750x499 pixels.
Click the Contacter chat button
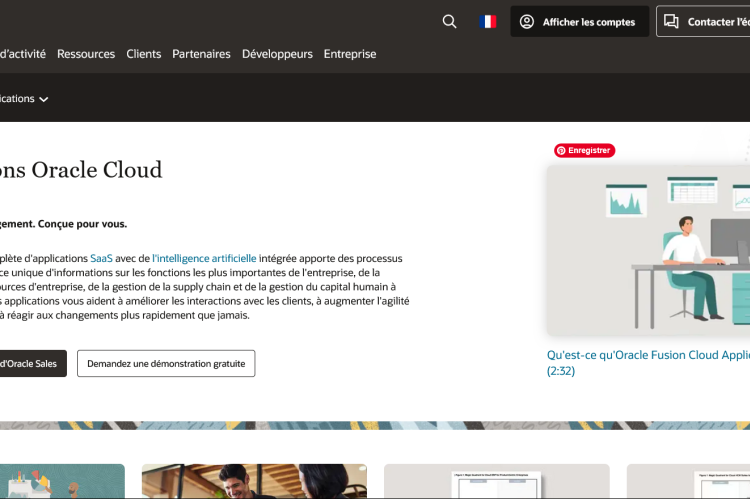point(705,21)
